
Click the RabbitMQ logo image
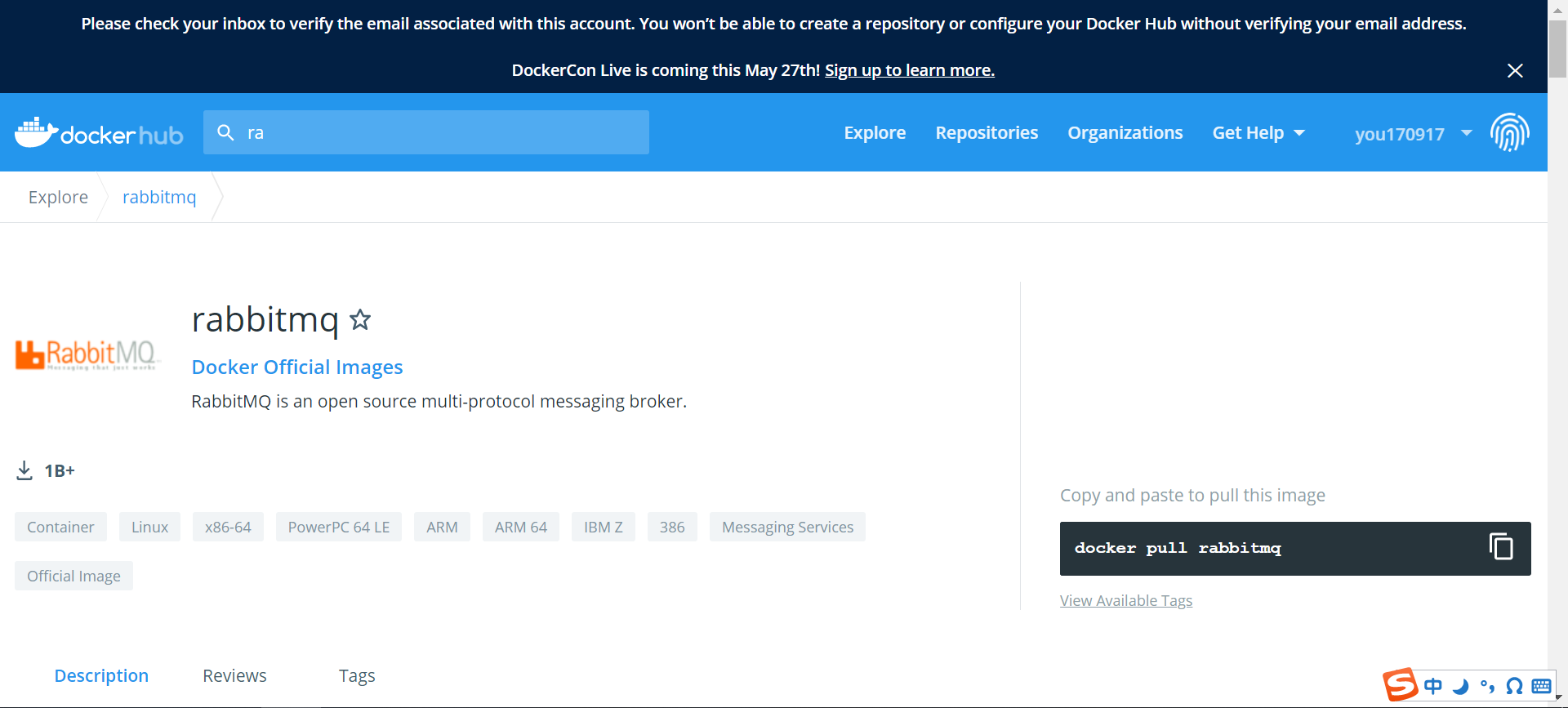(x=87, y=355)
